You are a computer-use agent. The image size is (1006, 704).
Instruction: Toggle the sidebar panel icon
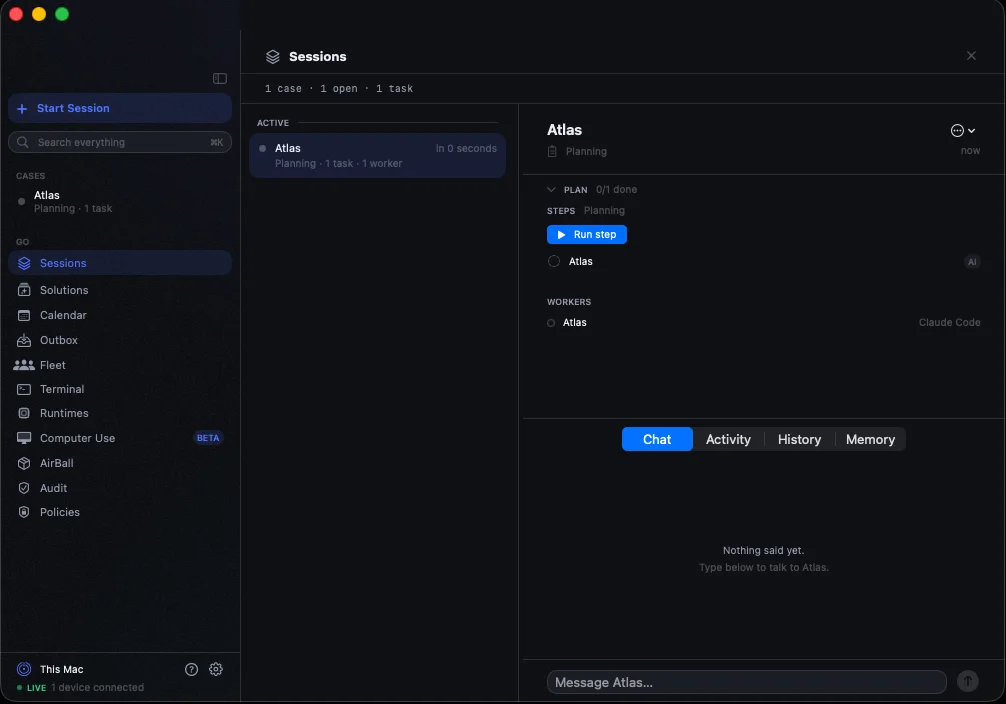pyautogui.click(x=219, y=78)
